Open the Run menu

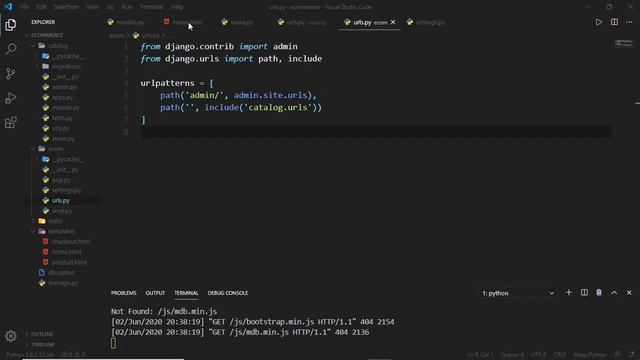127,7
